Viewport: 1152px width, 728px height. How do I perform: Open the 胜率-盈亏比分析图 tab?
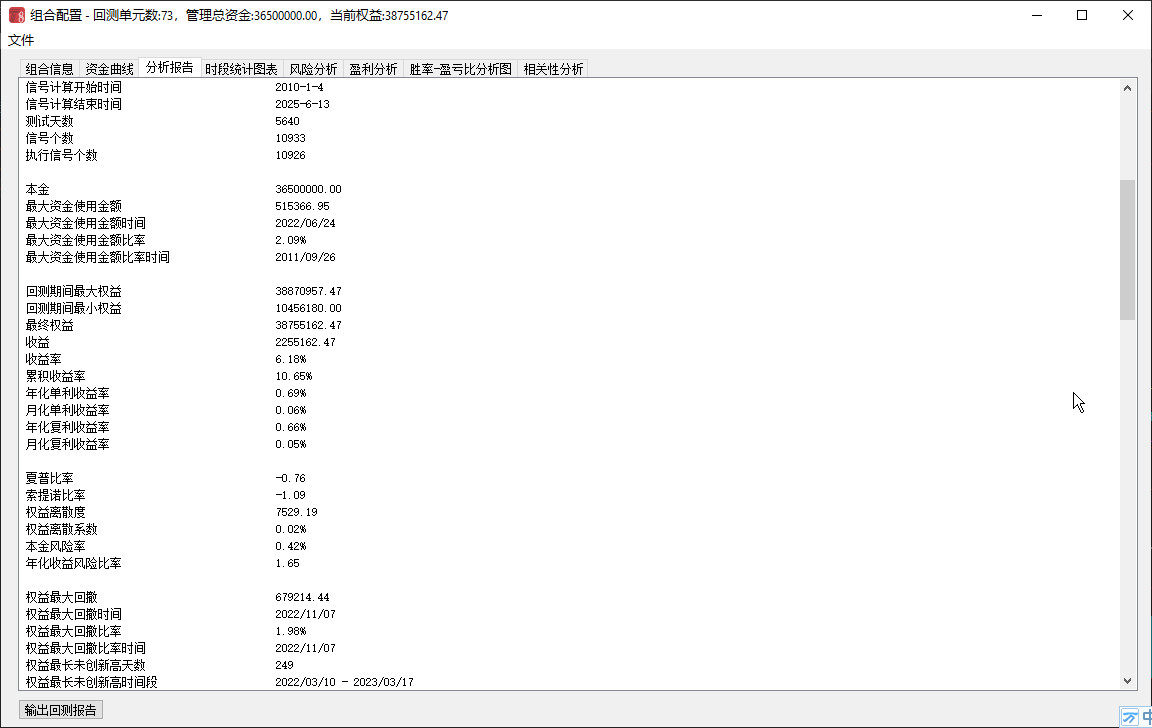click(x=460, y=69)
